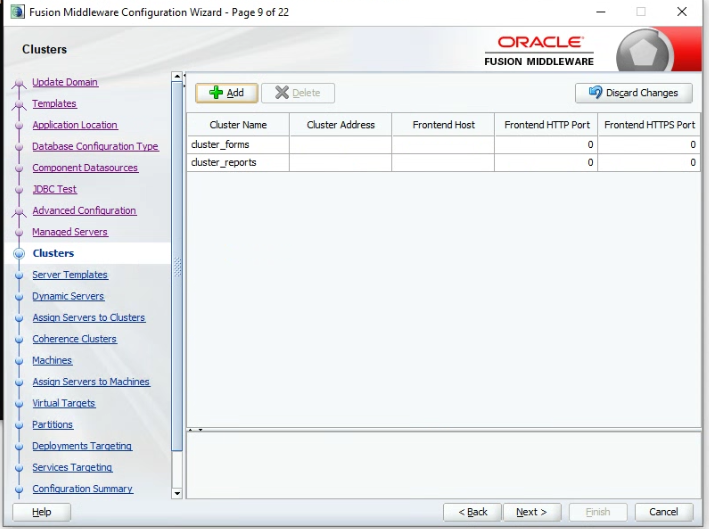This screenshot has width=709, height=529.
Task: Edit Cluster Address for cluster_forms
Action: click(340, 145)
